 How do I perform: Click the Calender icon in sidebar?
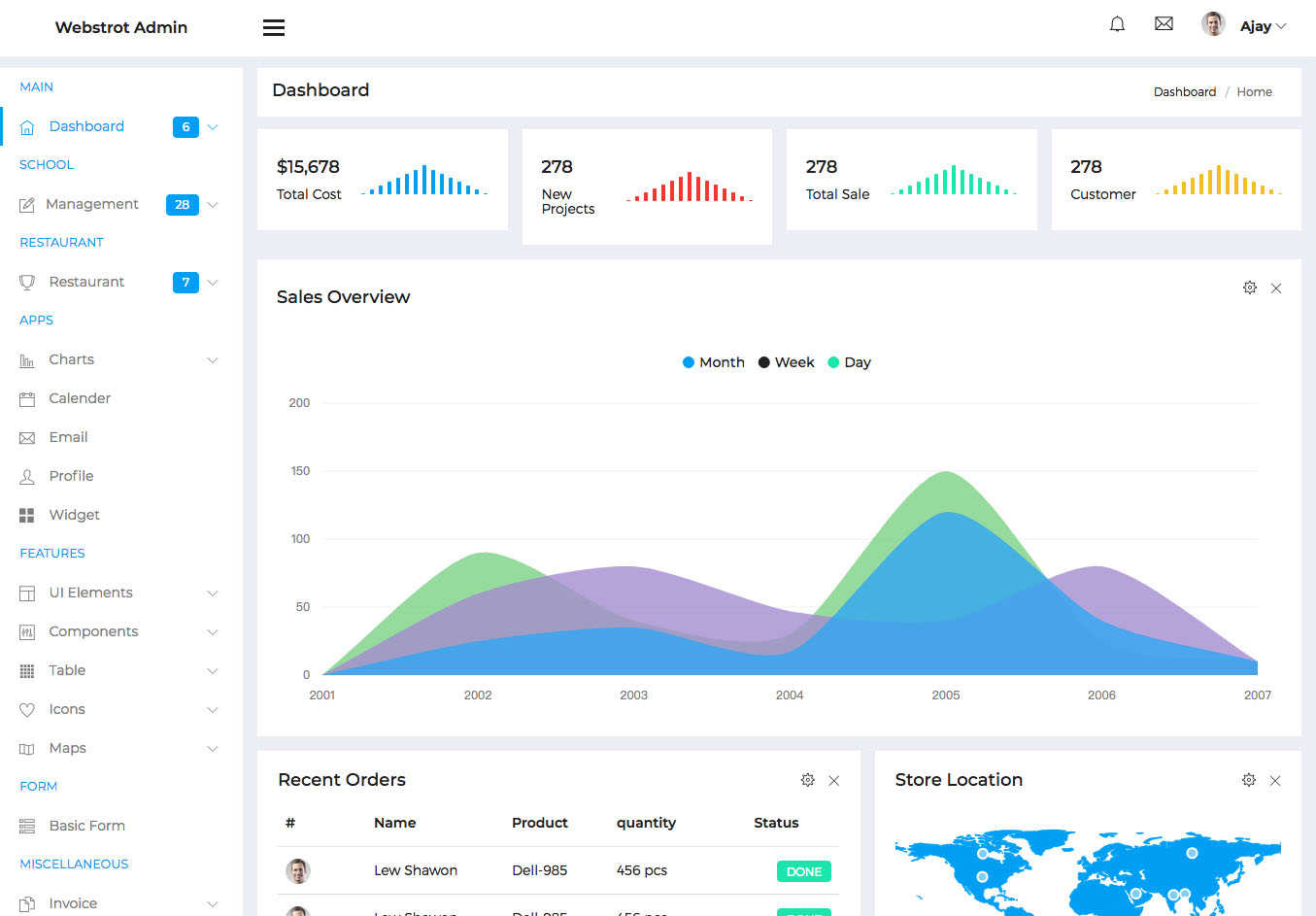click(x=27, y=399)
